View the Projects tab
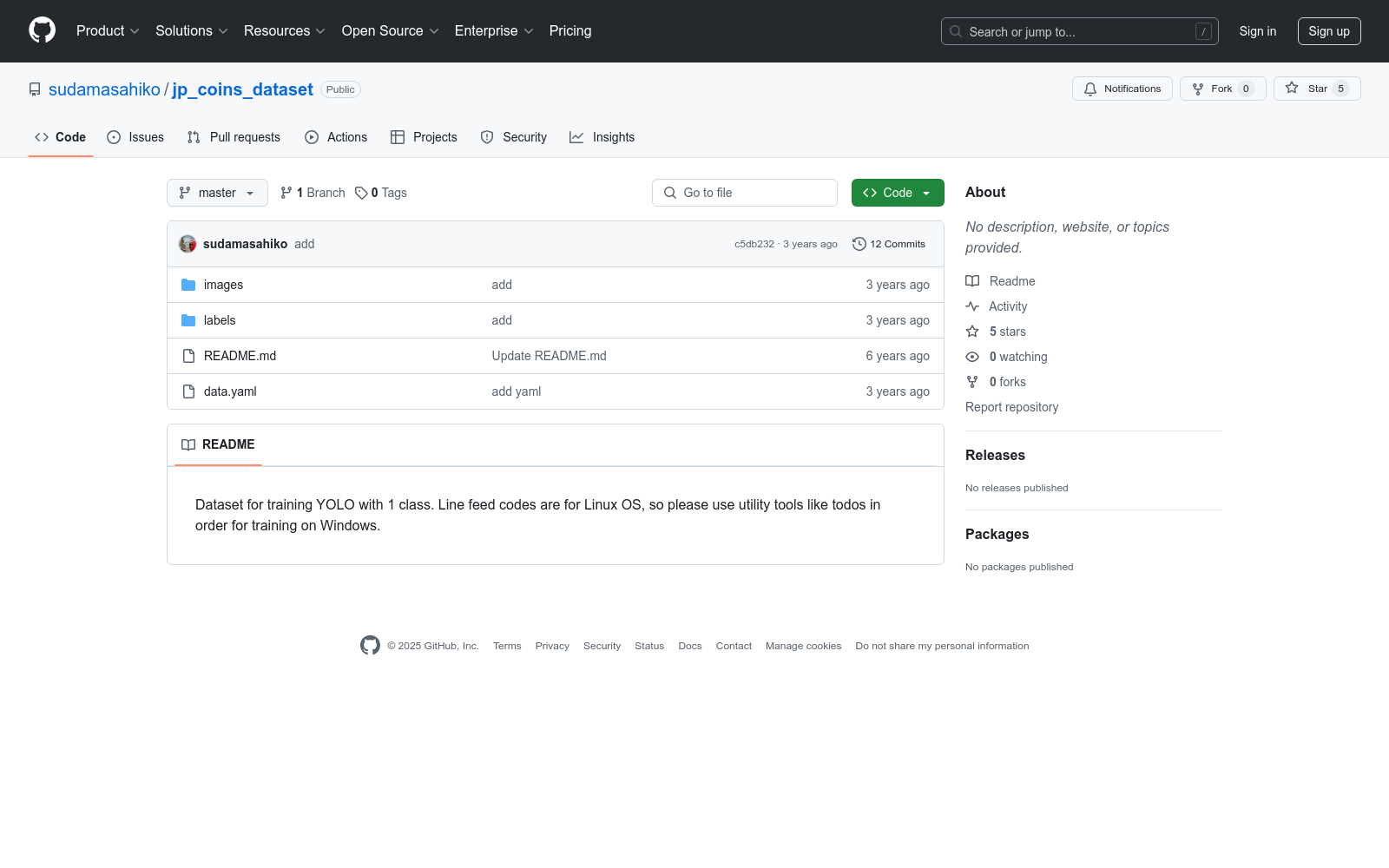 coord(424,137)
